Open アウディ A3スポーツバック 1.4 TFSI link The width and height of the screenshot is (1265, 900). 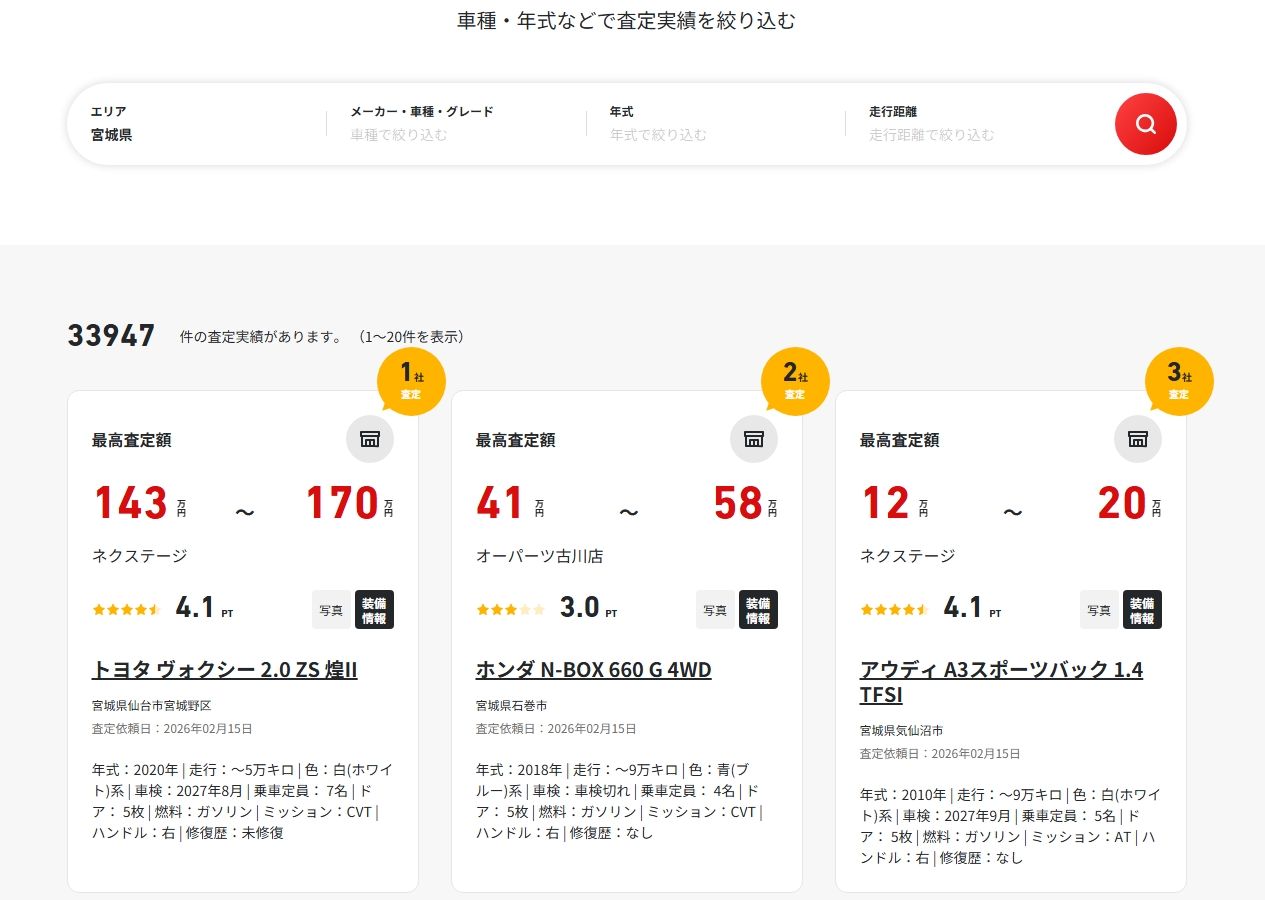pos(1000,682)
